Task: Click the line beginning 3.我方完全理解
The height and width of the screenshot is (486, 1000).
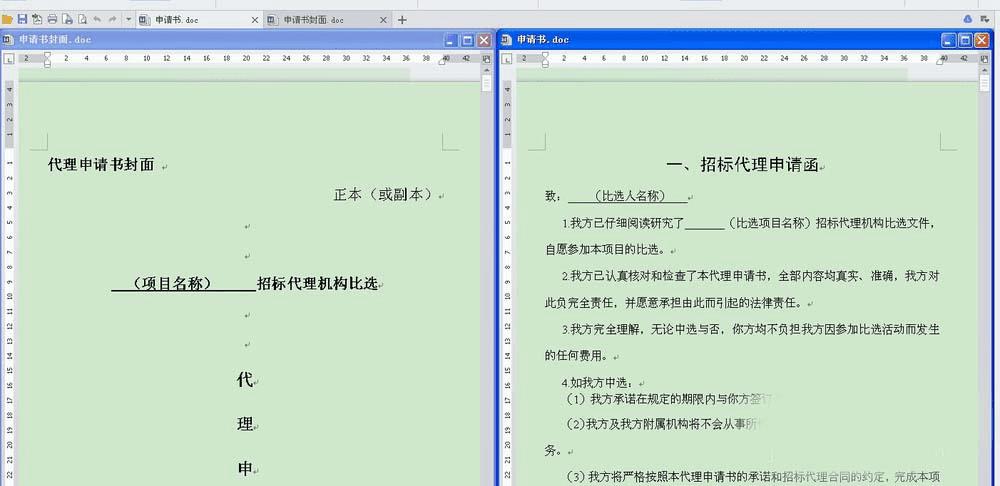Action: tap(751, 329)
